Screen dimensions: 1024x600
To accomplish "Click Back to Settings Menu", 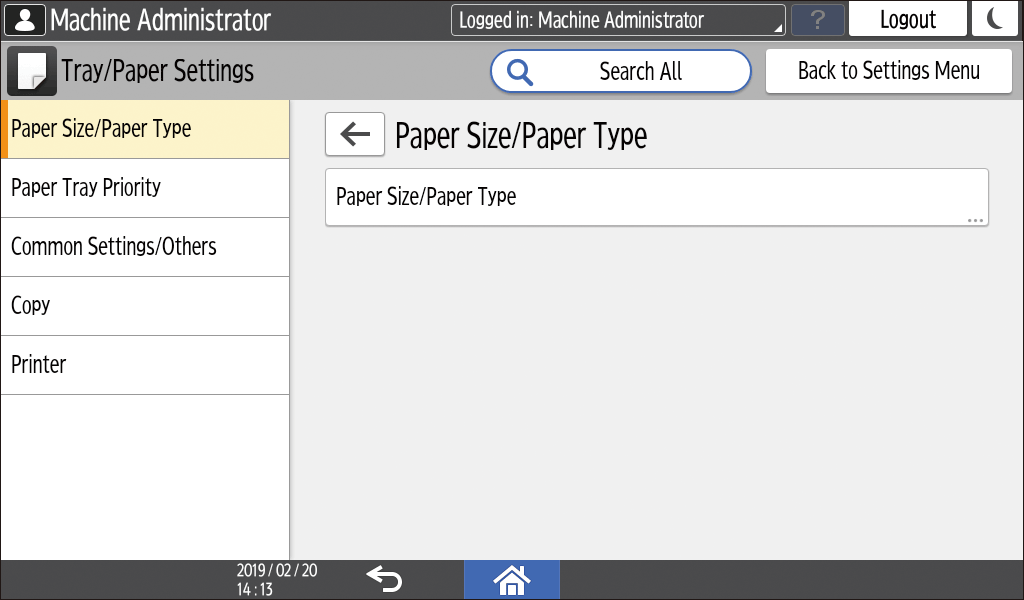I will (x=888, y=71).
